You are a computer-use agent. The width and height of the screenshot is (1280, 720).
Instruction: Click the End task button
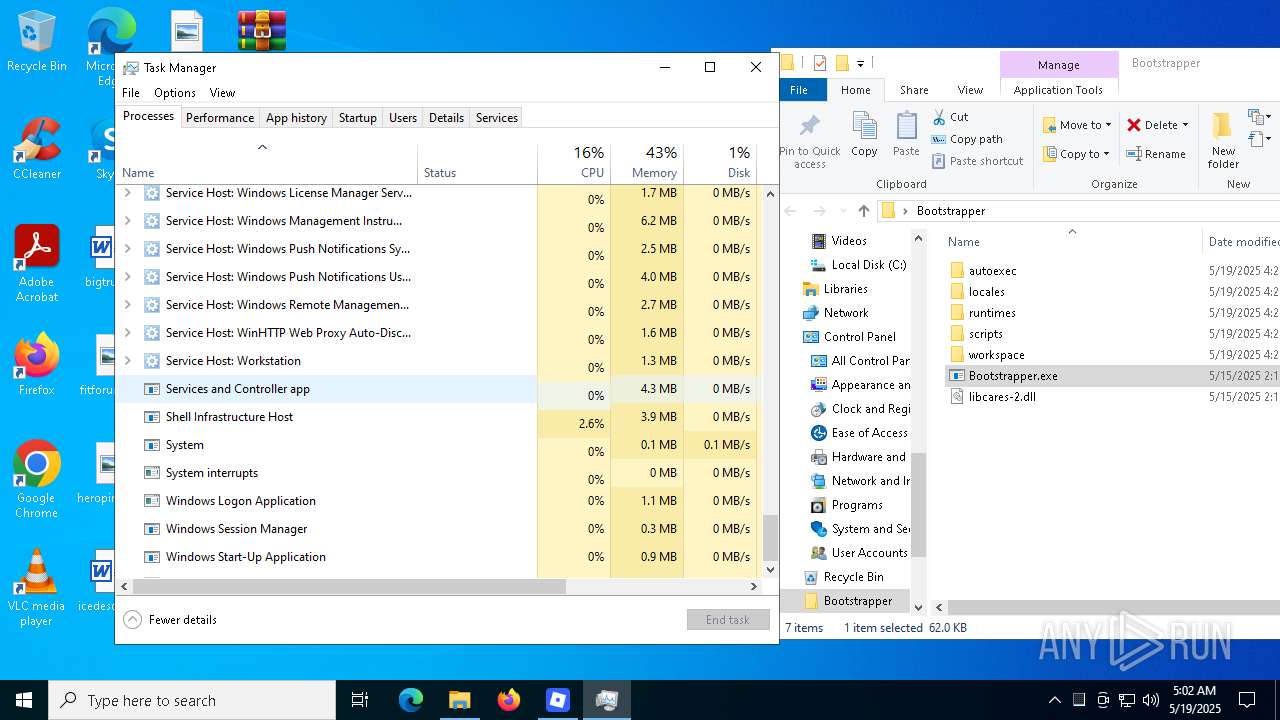pos(728,620)
